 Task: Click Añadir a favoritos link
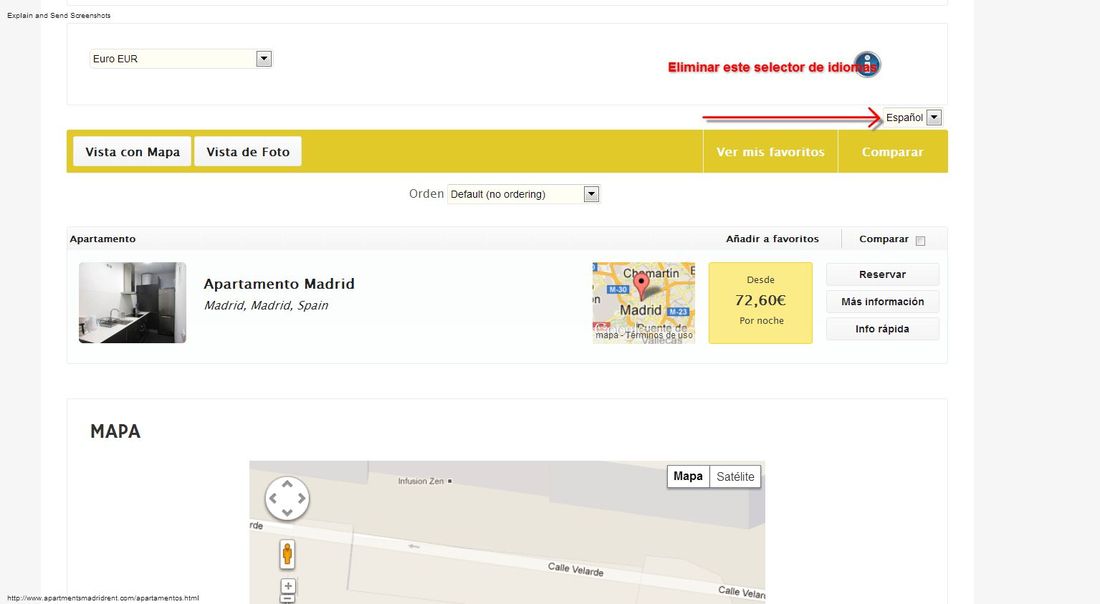click(772, 239)
